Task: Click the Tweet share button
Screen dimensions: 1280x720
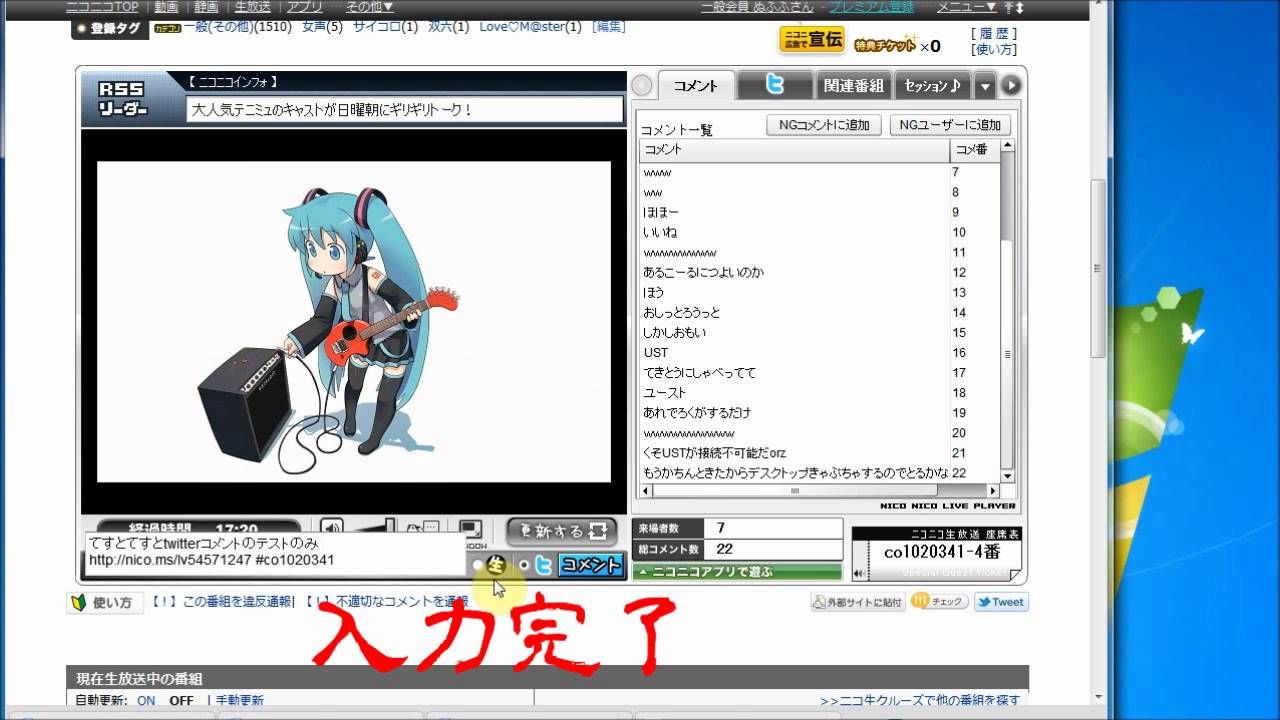Action: tap(1000, 602)
